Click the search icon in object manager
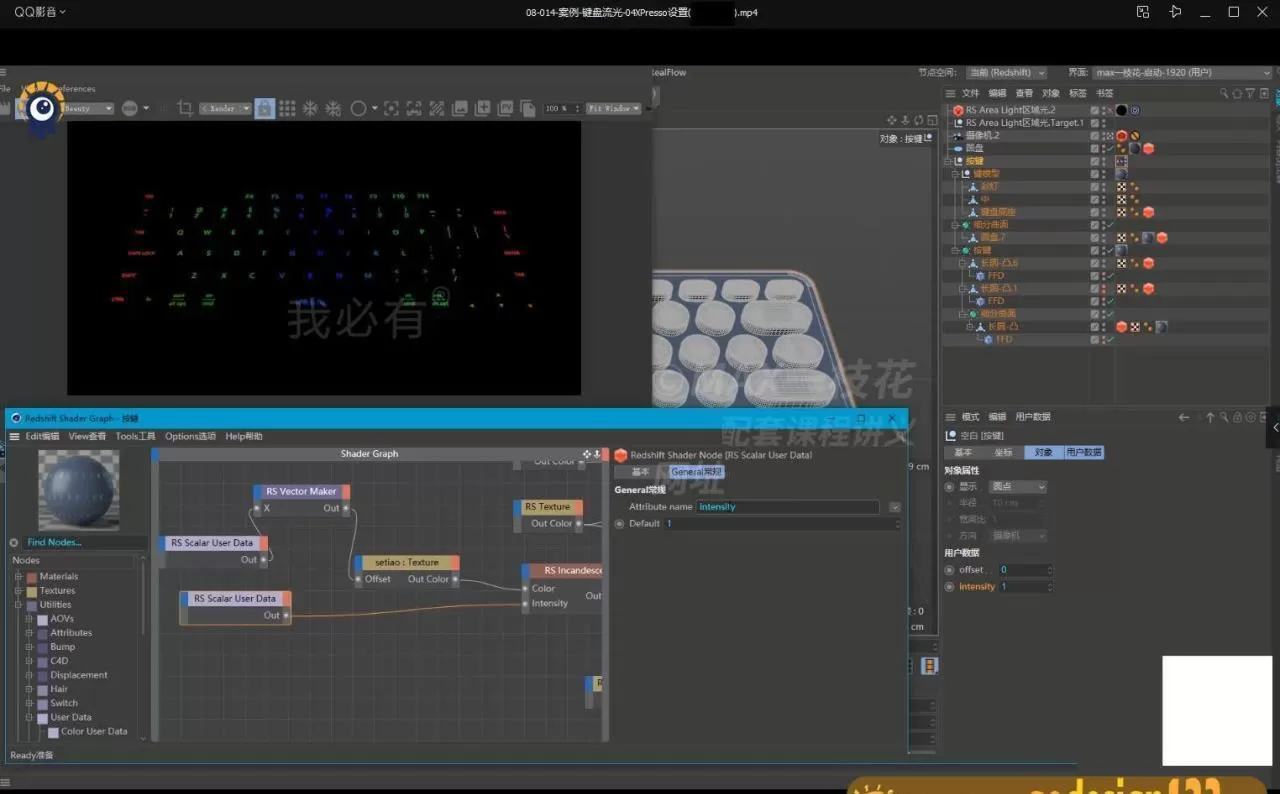 coord(1223,93)
